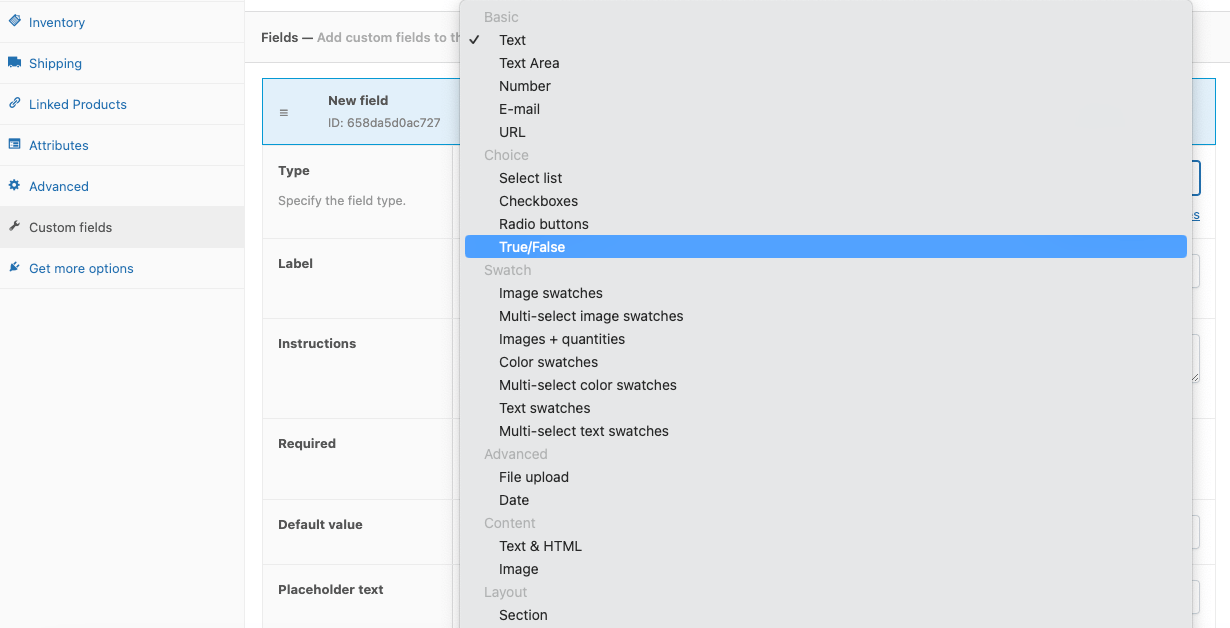Click the Attributes list icon
This screenshot has height=628, width=1230.
tap(14, 144)
